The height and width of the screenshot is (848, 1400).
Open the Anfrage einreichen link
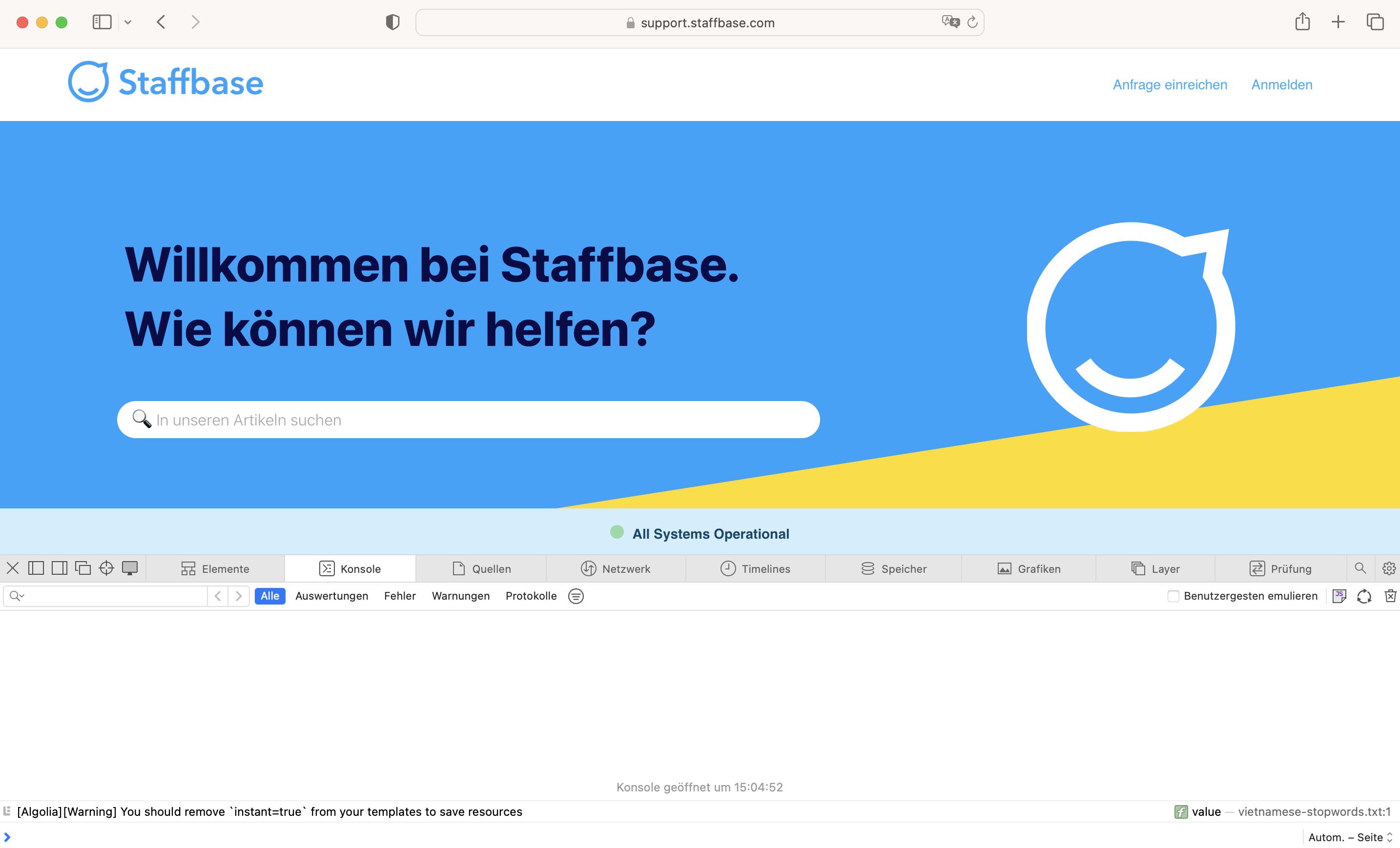pyautogui.click(x=1170, y=84)
